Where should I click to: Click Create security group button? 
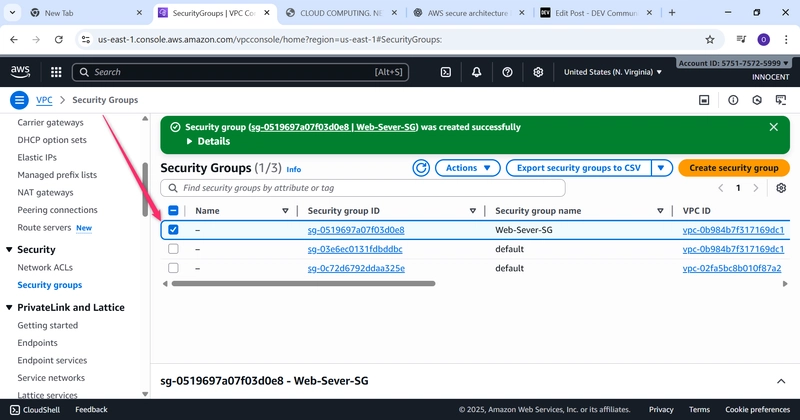tap(734, 168)
